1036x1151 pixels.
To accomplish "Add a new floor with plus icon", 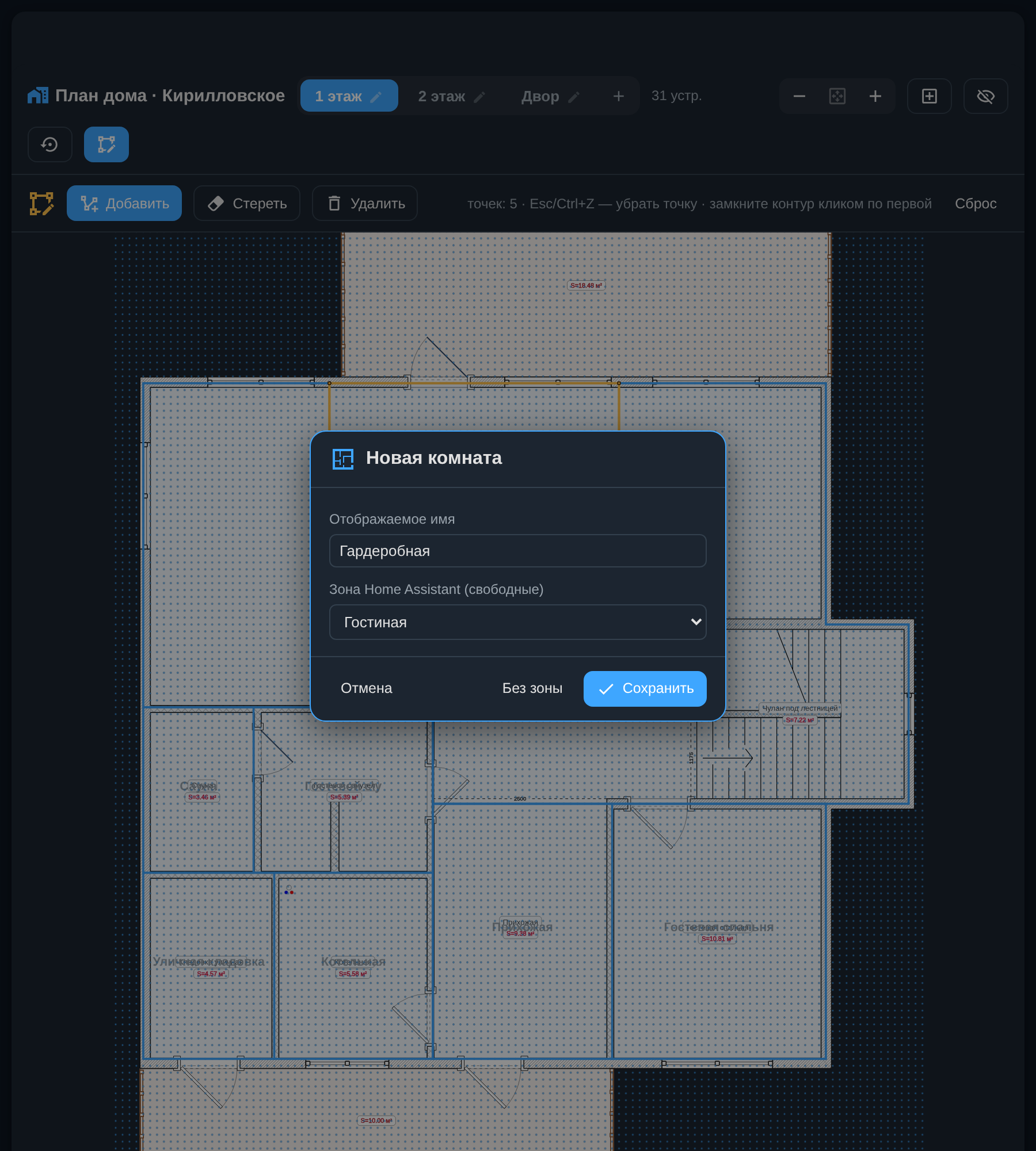I will pos(619,96).
